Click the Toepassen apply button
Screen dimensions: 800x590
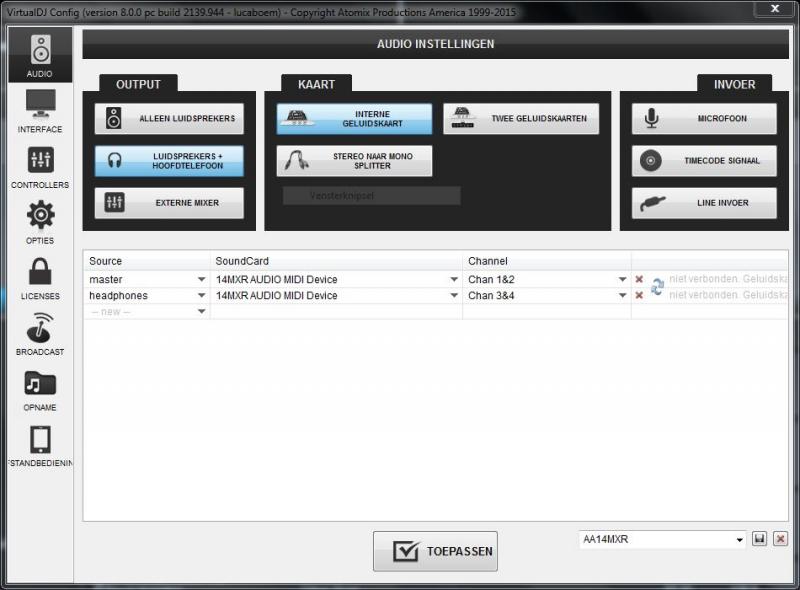click(x=435, y=551)
